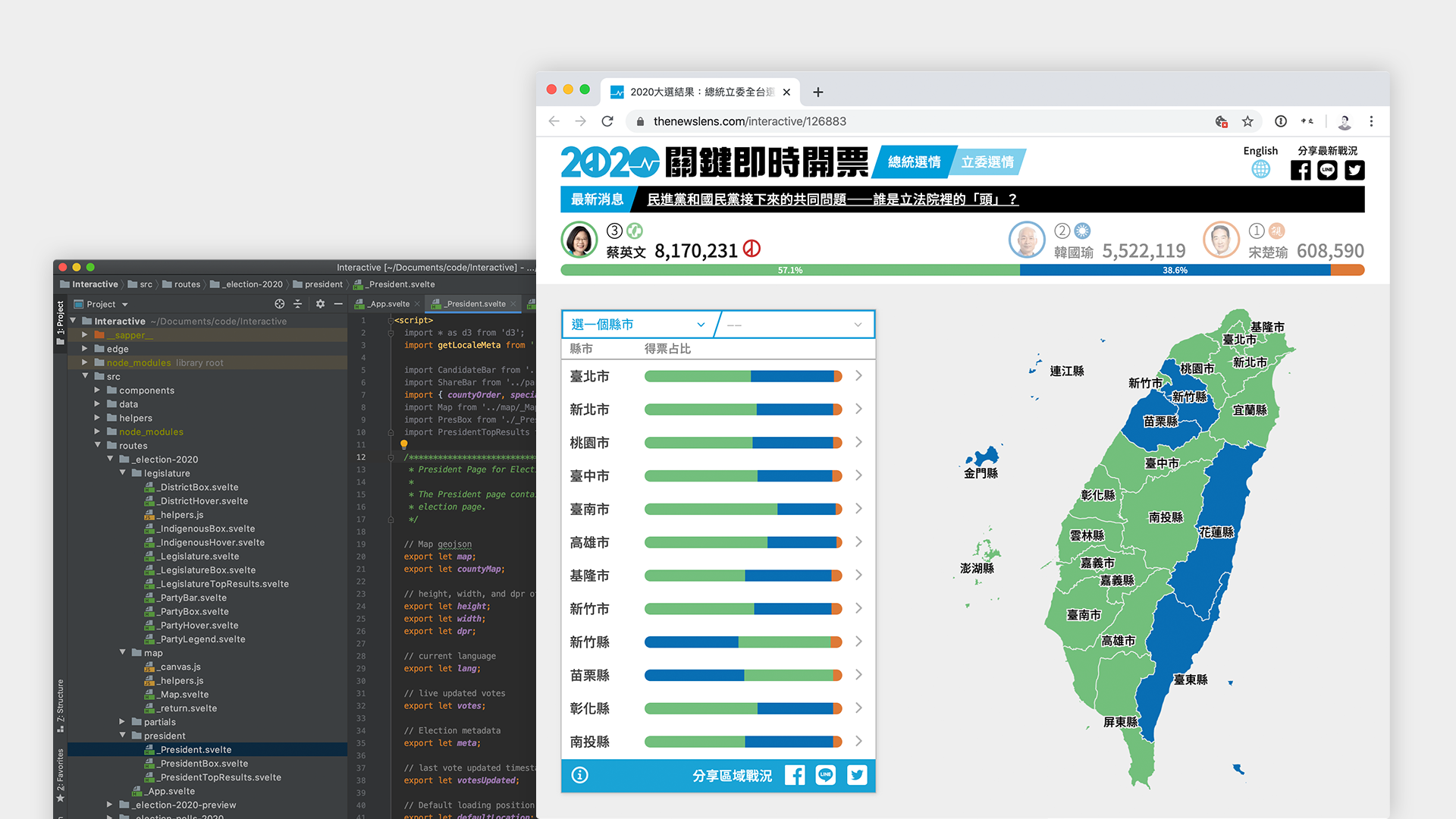Select the _App.svelte editor tab
Image resolution: width=1456 pixels, height=819 pixels.
[388, 304]
